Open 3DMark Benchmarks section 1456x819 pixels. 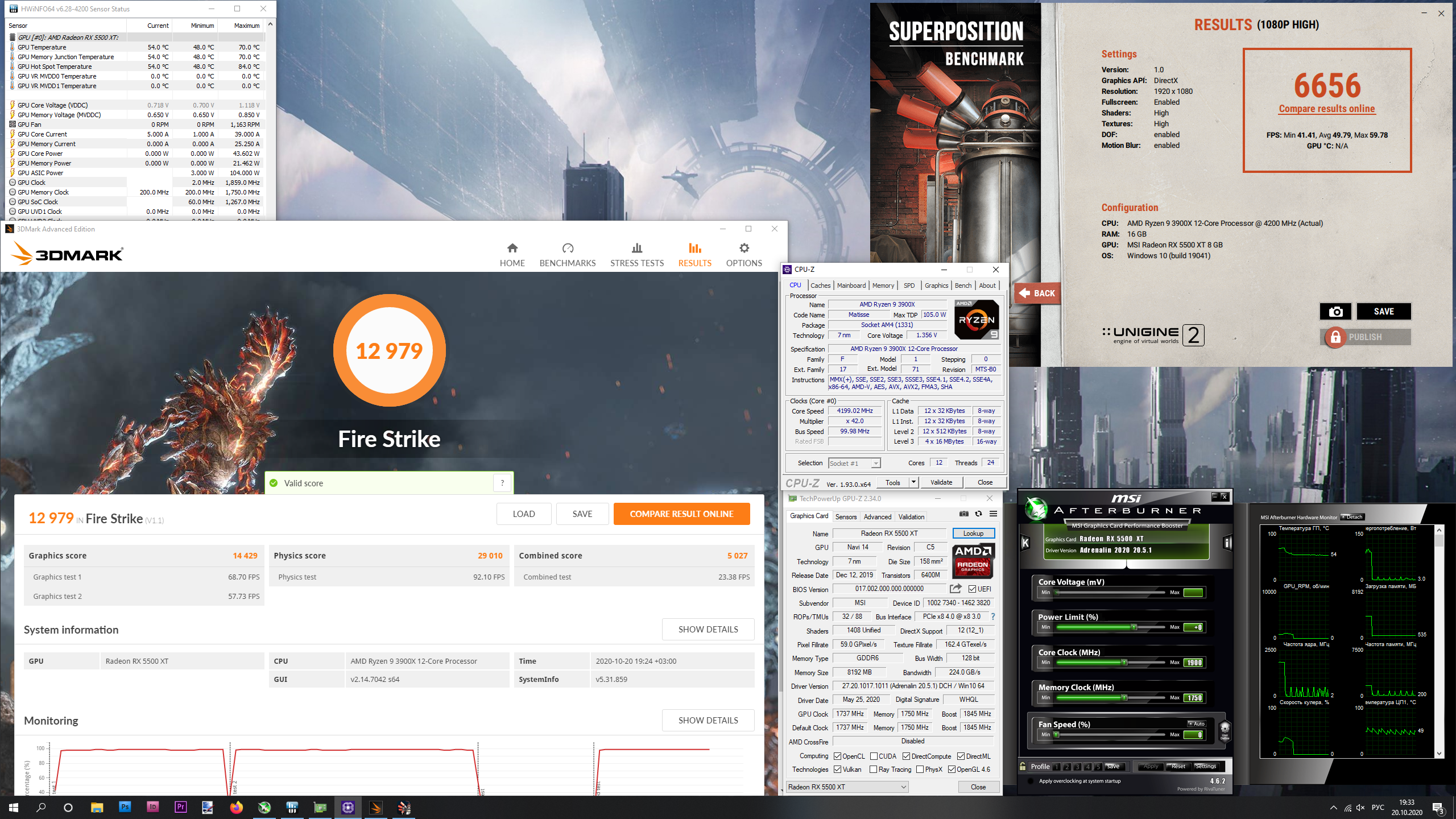(568, 255)
